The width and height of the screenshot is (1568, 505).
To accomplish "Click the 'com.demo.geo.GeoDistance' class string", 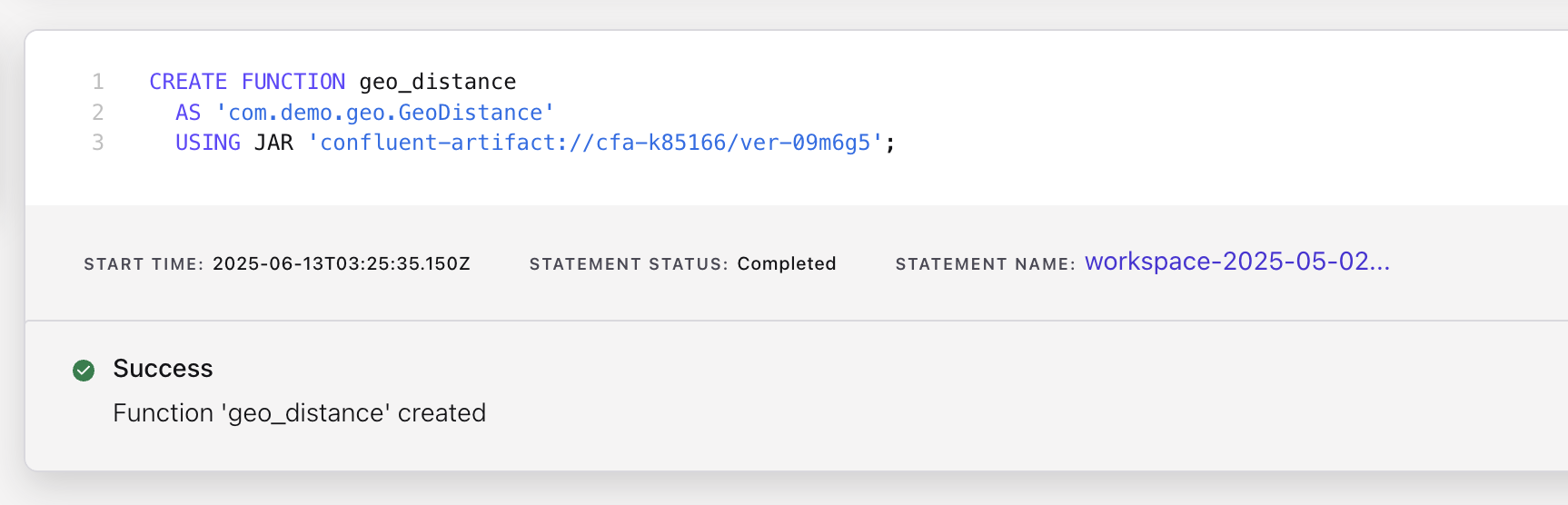I will pyautogui.click(x=384, y=113).
